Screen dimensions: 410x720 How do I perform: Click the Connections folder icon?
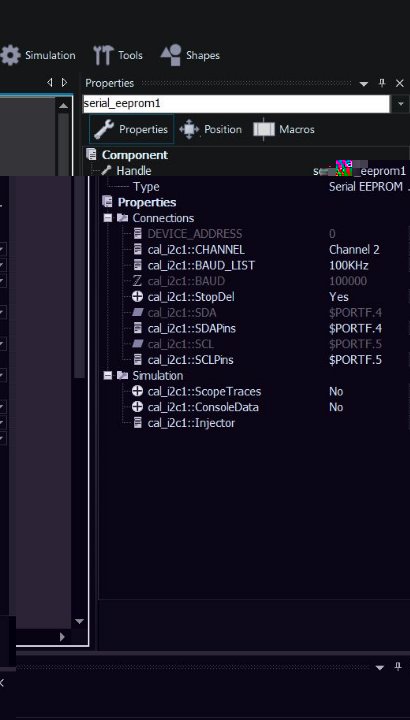(122, 218)
